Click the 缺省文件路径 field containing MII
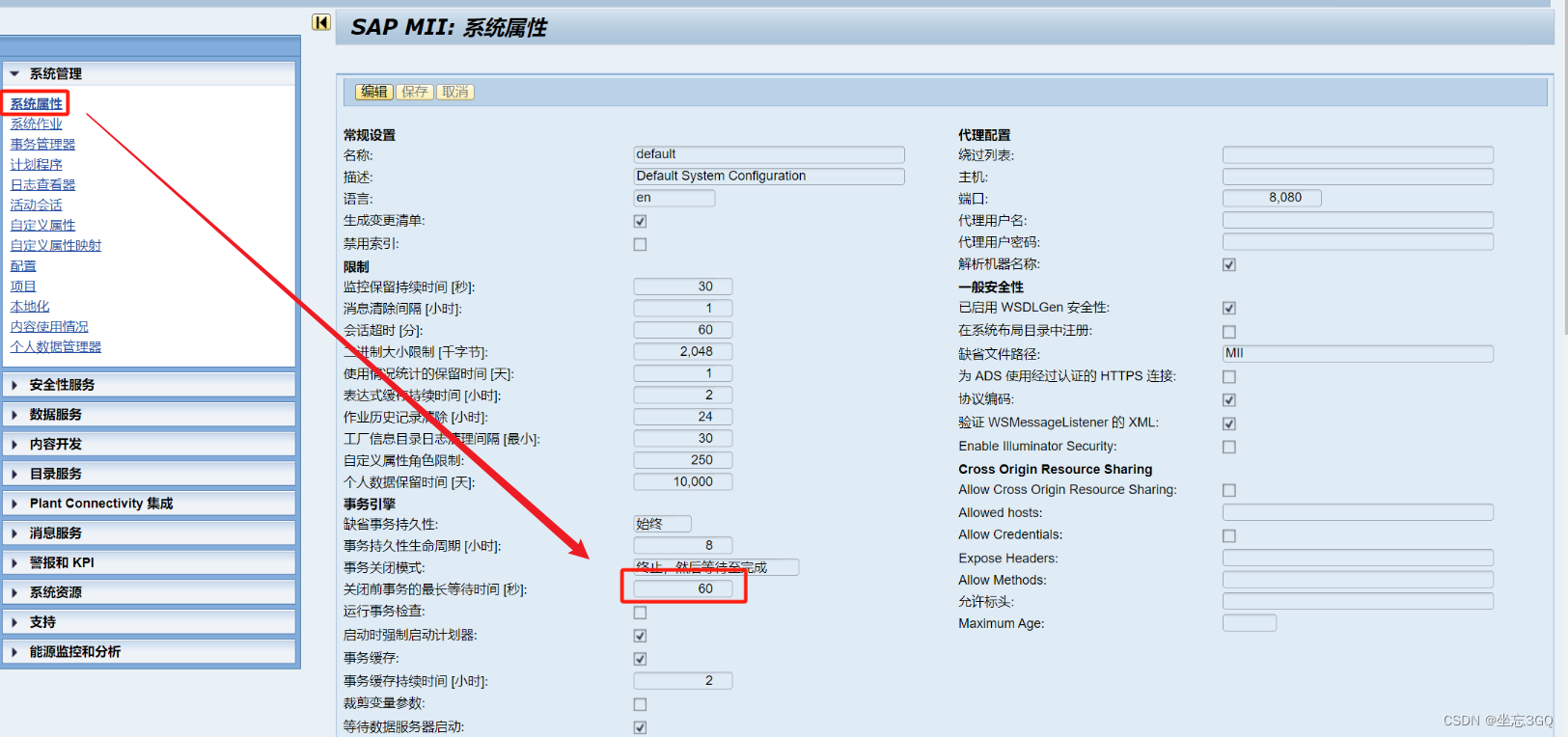 [x=1358, y=354]
